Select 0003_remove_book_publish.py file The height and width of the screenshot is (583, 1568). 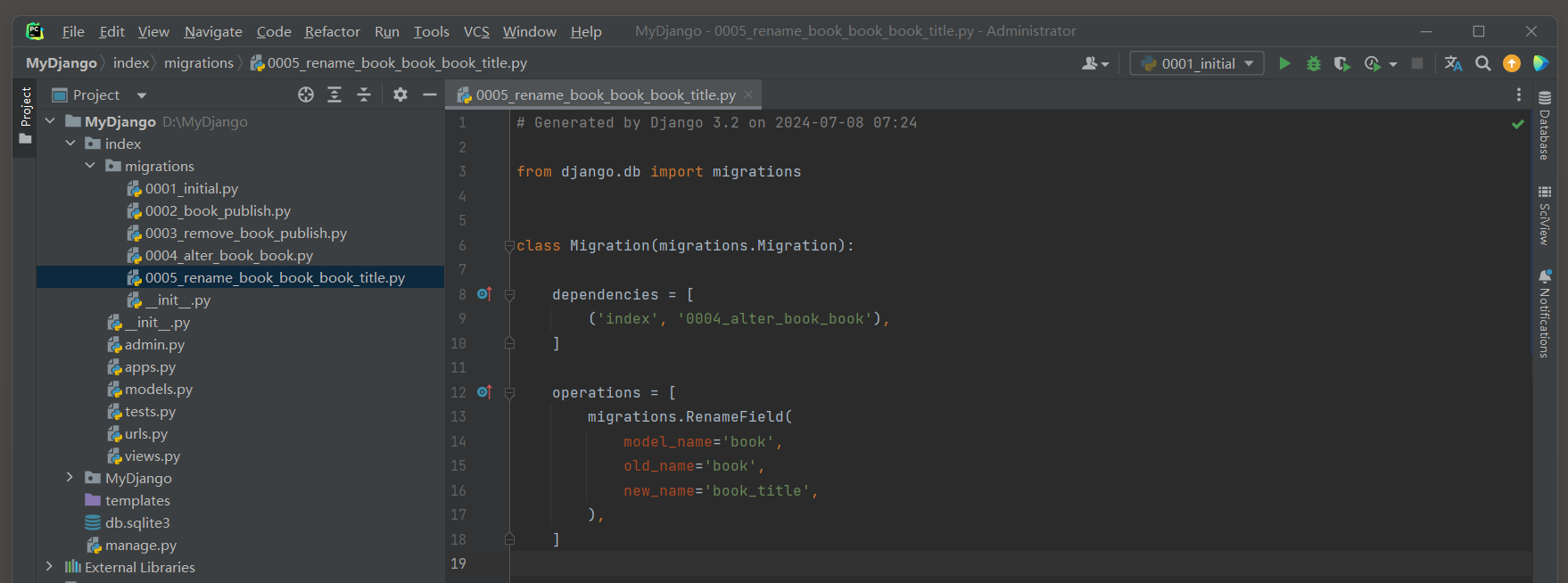pos(246,233)
